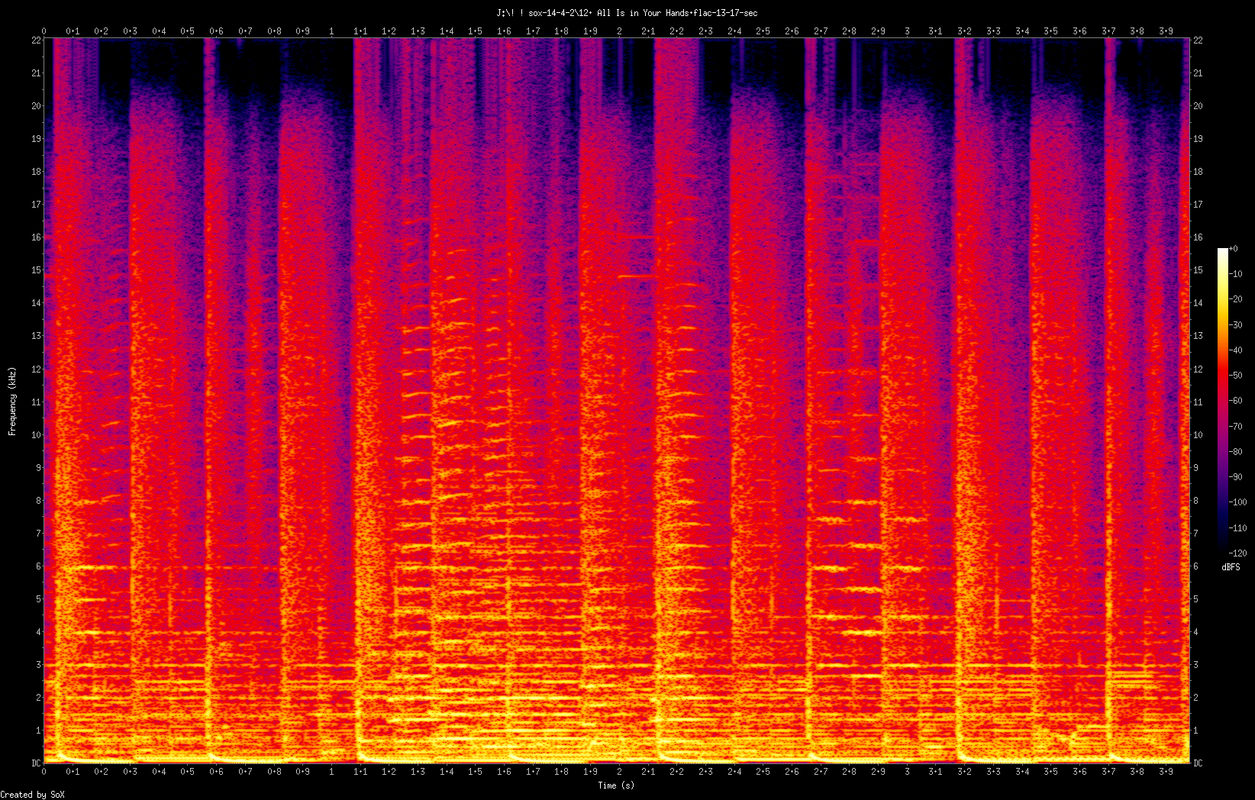The height and width of the screenshot is (800, 1255).
Task: Click the '-20' value on the dBFS scale
Action: 1238,300
